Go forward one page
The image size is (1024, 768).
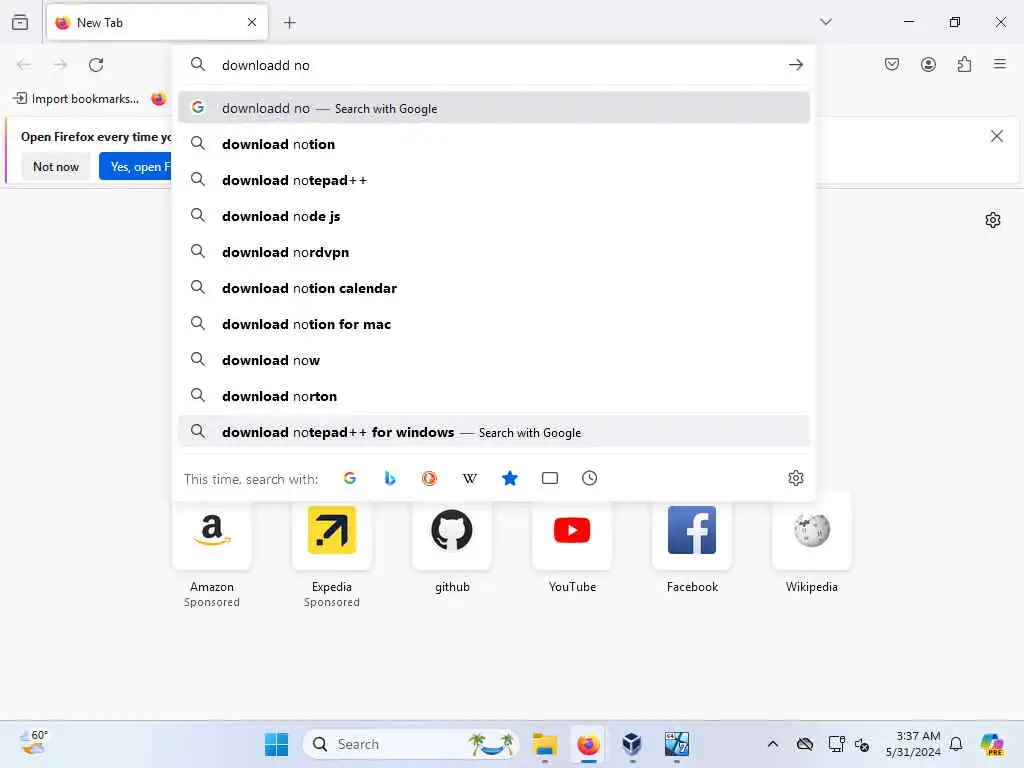60,65
